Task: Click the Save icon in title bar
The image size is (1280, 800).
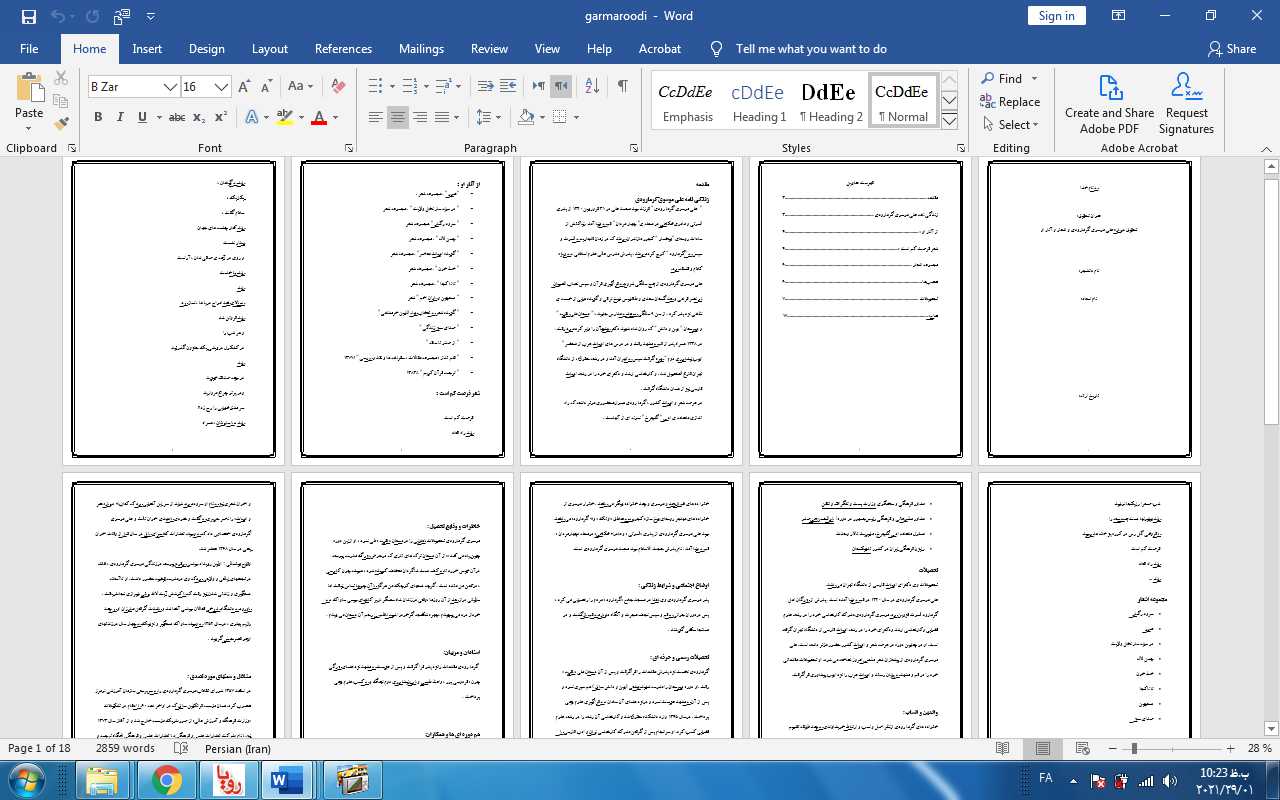Action: point(28,16)
